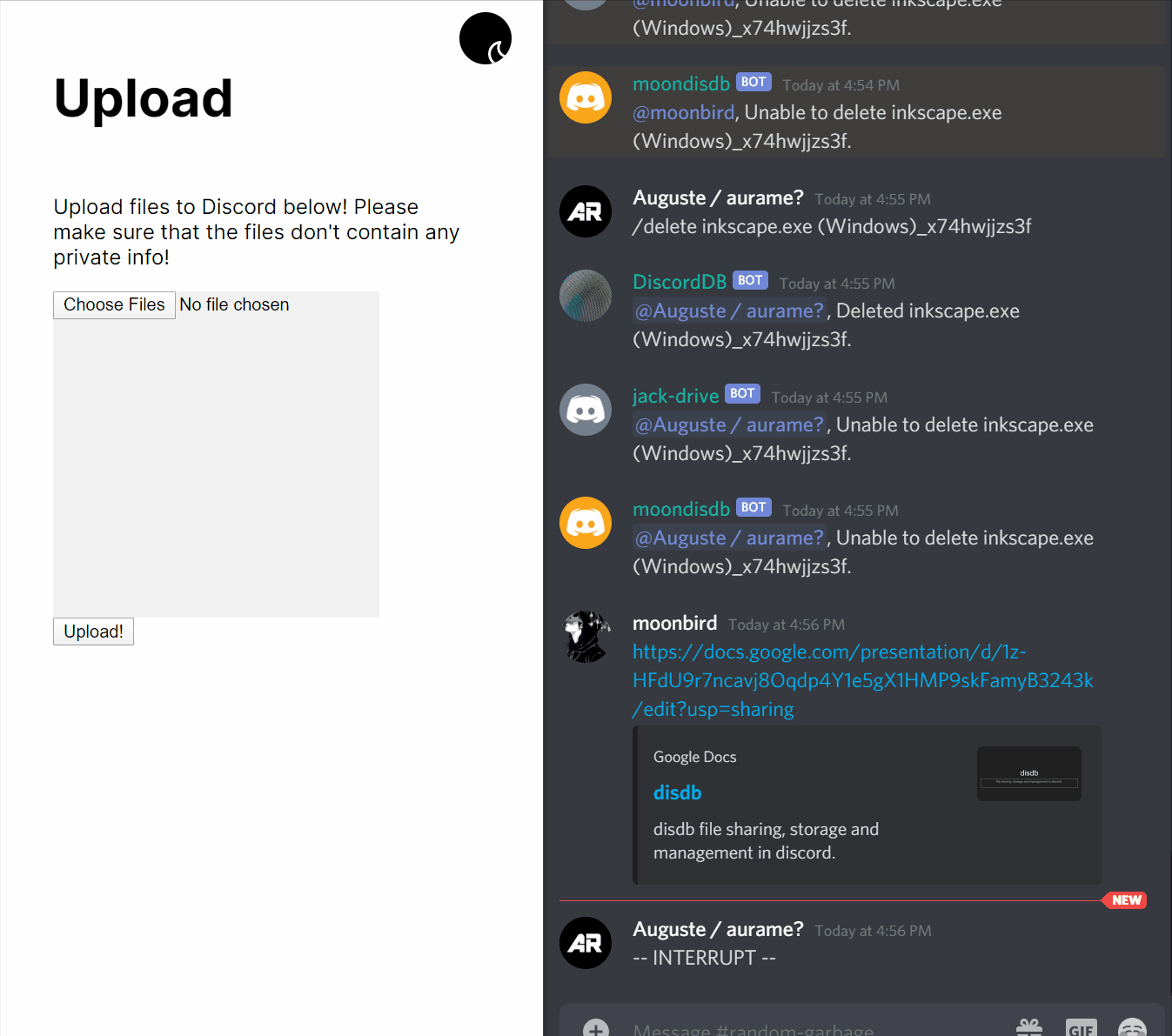
Task: Click the moondisdb username at 4:55 PM
Action: [681, 510]
